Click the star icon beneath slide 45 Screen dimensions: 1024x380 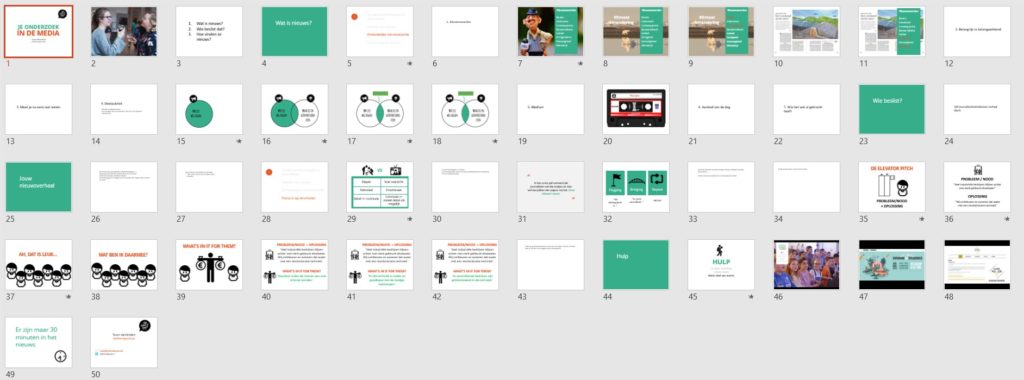[x=751, y=296]
